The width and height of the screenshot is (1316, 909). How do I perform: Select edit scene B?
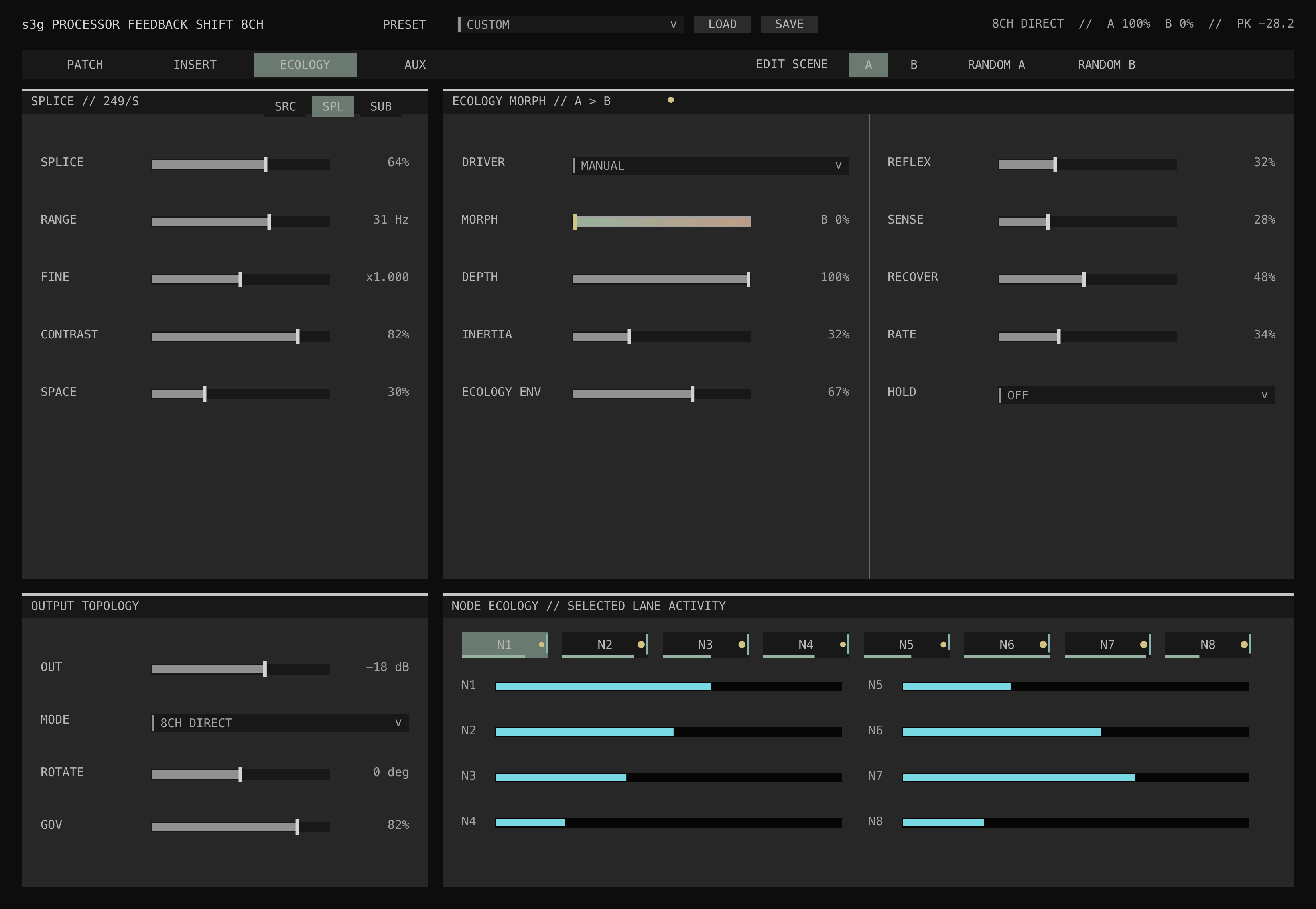914,65
